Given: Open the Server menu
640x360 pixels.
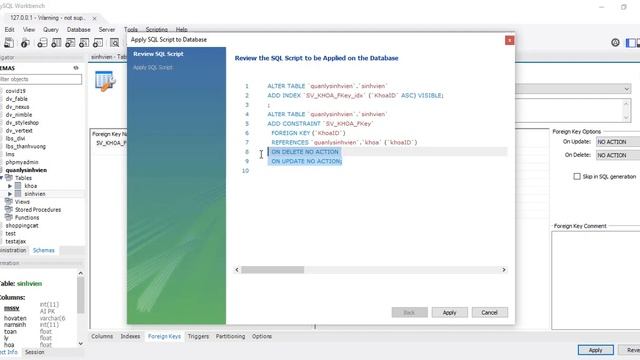Looking at the screenshot, I should pyautogui.click(x=107, y=29).
